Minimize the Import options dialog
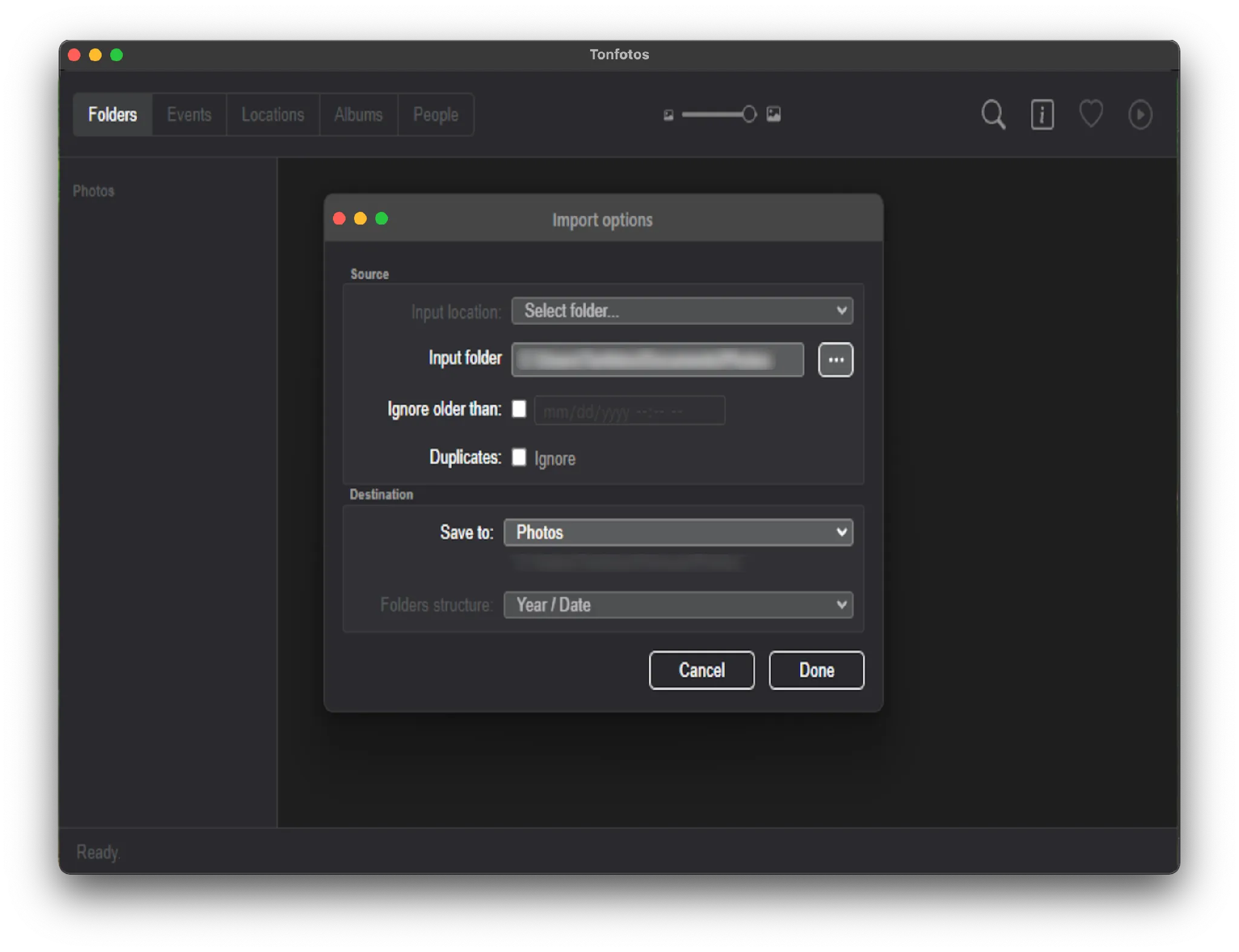The width and height of the screenshot is (1239, 952). click(x=360, y=218)
